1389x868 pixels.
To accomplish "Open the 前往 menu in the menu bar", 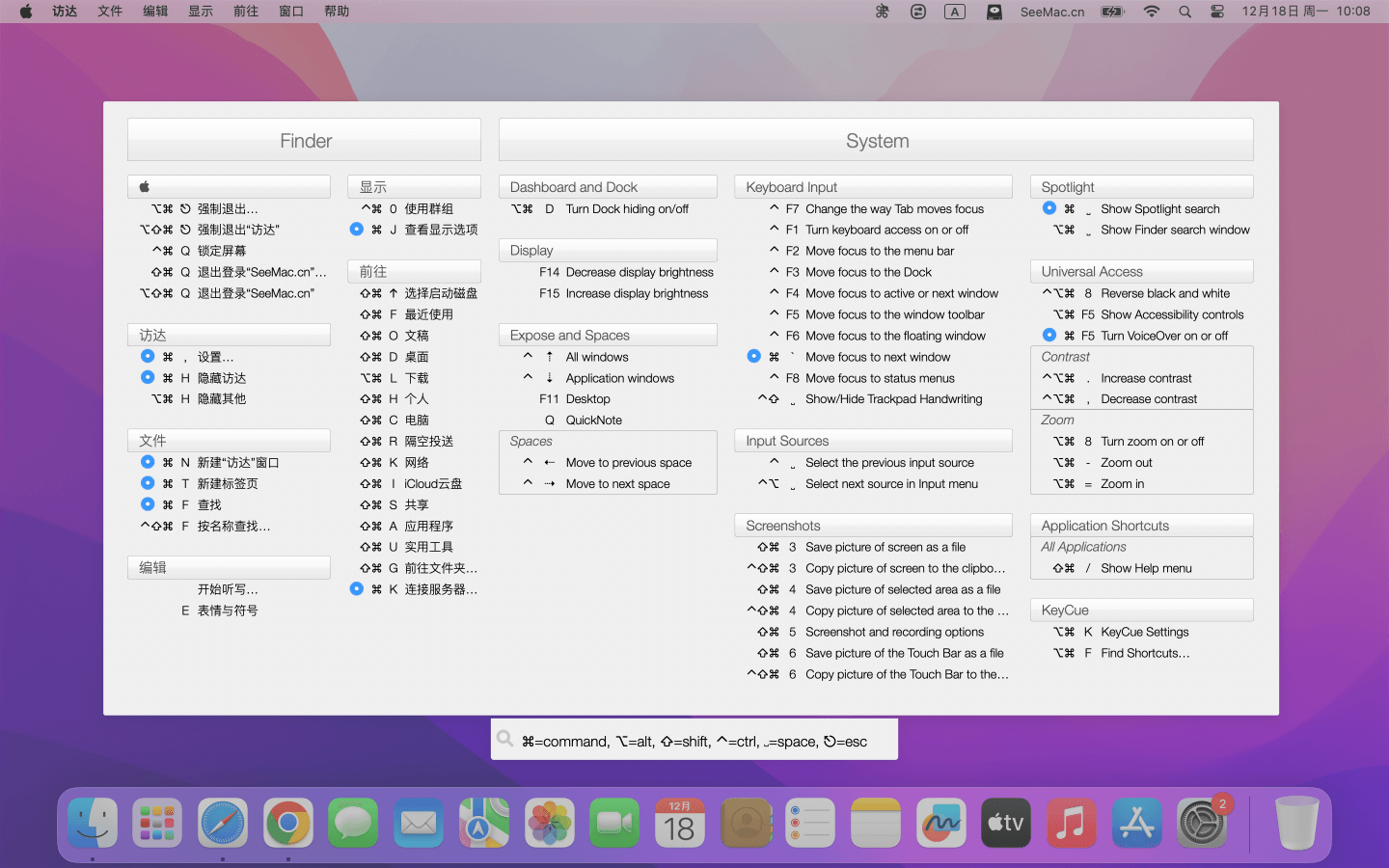I will [246, 12].
